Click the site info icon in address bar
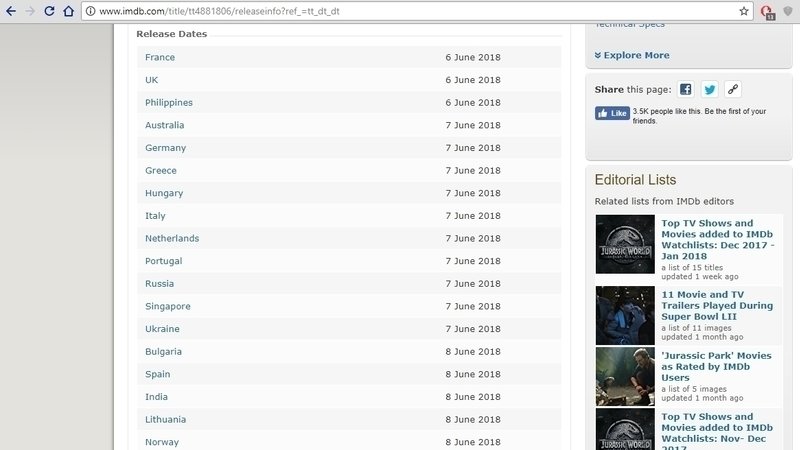This screenshot has width=800, height=450. coord(90,11)
